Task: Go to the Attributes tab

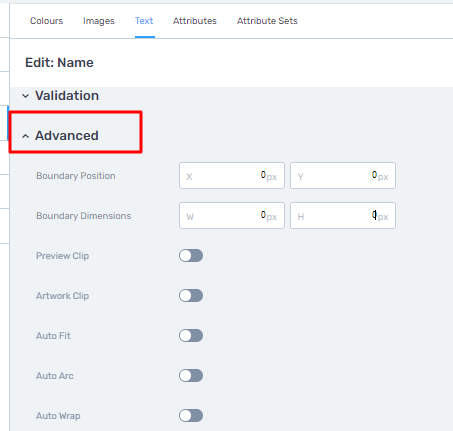Action: pyautogui.click(x=195, y=21)
